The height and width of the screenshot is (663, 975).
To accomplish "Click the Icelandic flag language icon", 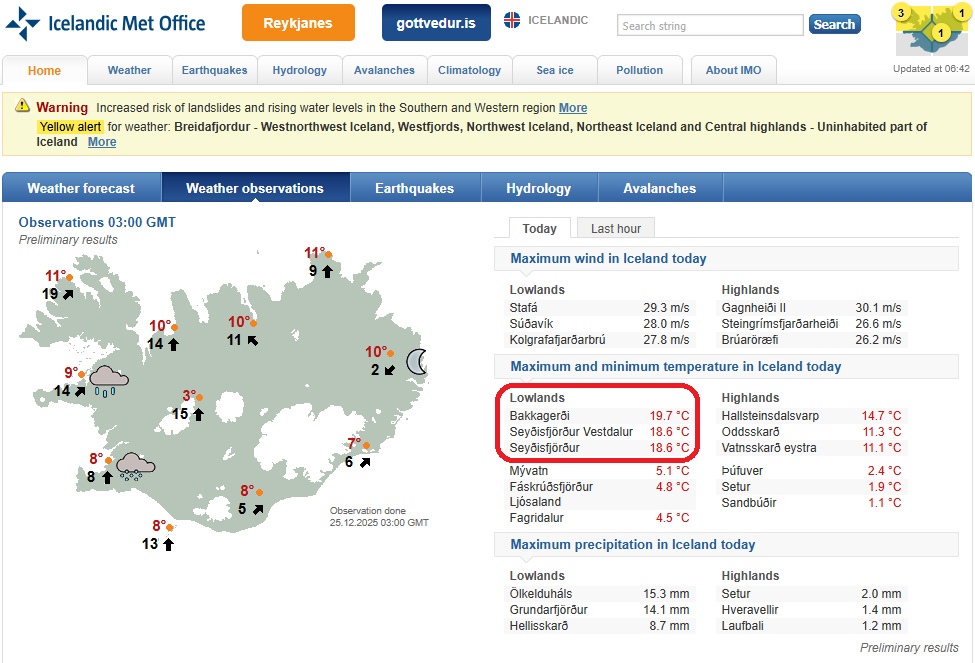I will pyautogui.click(x=511, y=21).
